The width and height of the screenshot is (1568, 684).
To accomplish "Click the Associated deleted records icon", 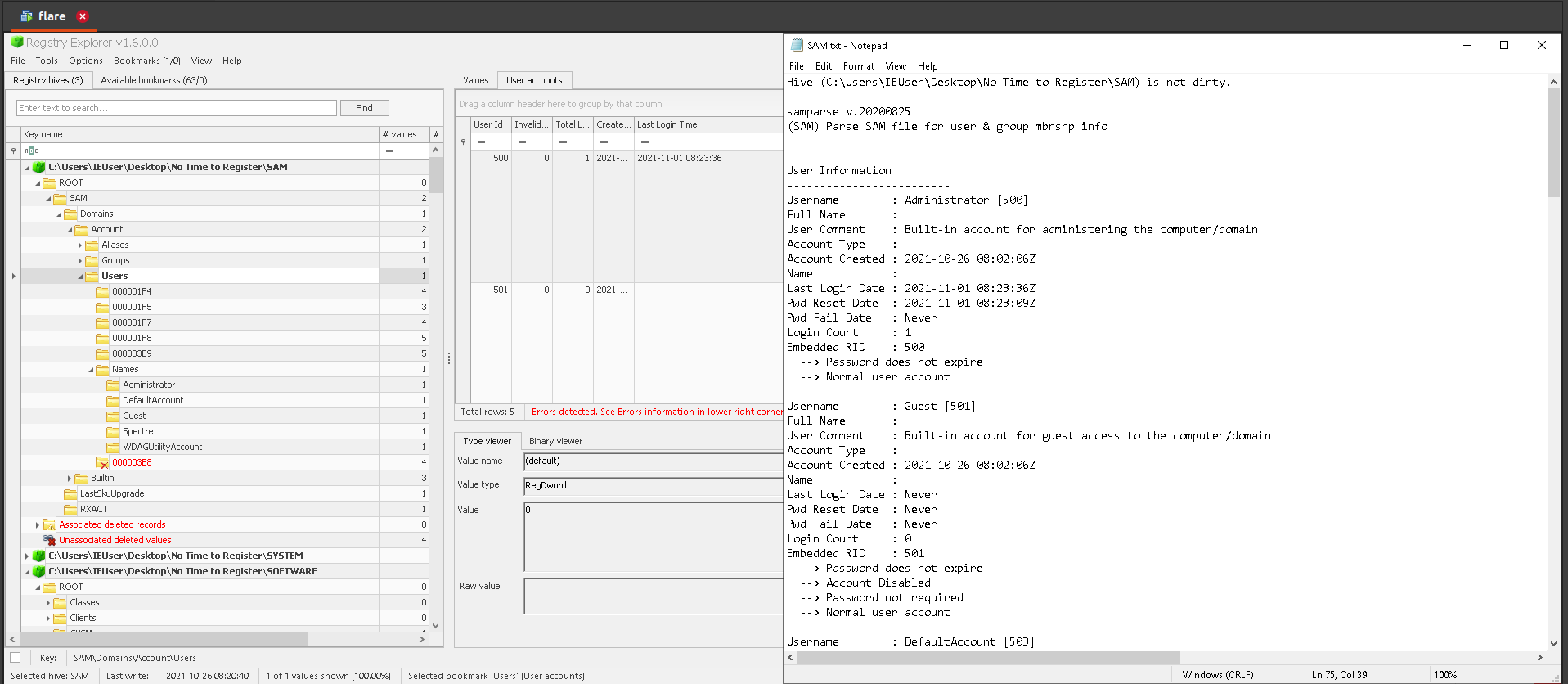I will 49,524.
